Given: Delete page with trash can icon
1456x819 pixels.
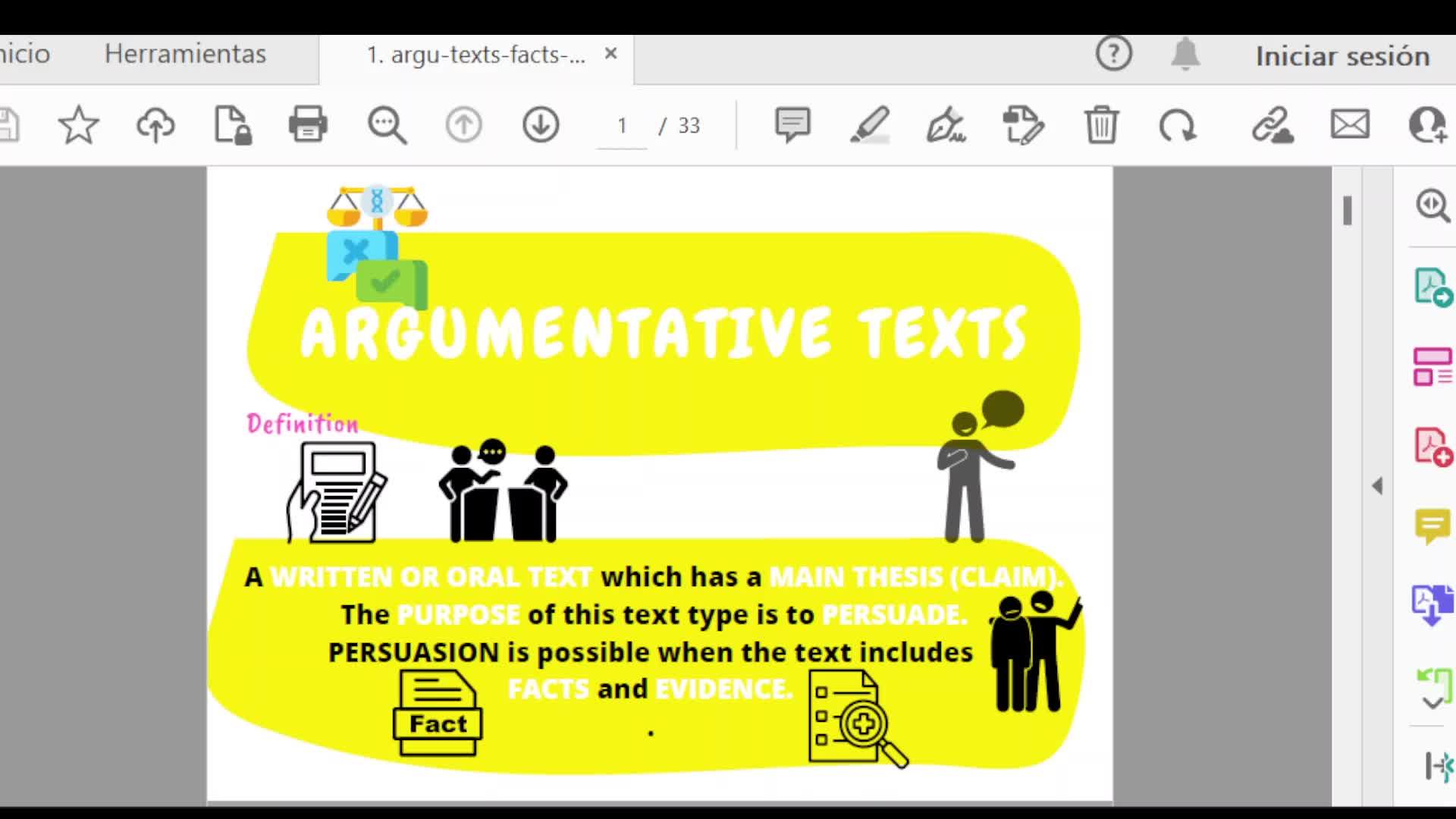Looking at the screenshot, I should (x=1101, y=125).
